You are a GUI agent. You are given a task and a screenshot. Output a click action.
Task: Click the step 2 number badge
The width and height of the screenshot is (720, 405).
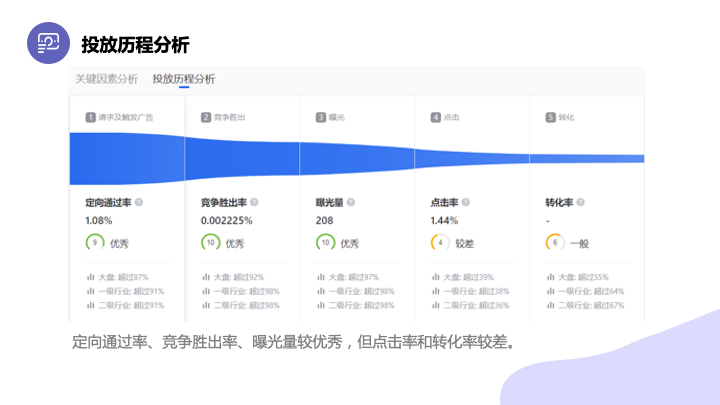(206, 117)
